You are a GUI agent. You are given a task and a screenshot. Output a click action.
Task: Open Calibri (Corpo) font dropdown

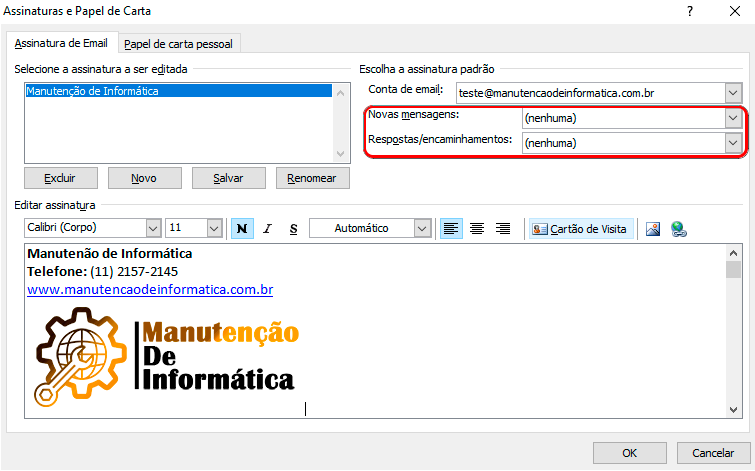[x=153, y=228]
